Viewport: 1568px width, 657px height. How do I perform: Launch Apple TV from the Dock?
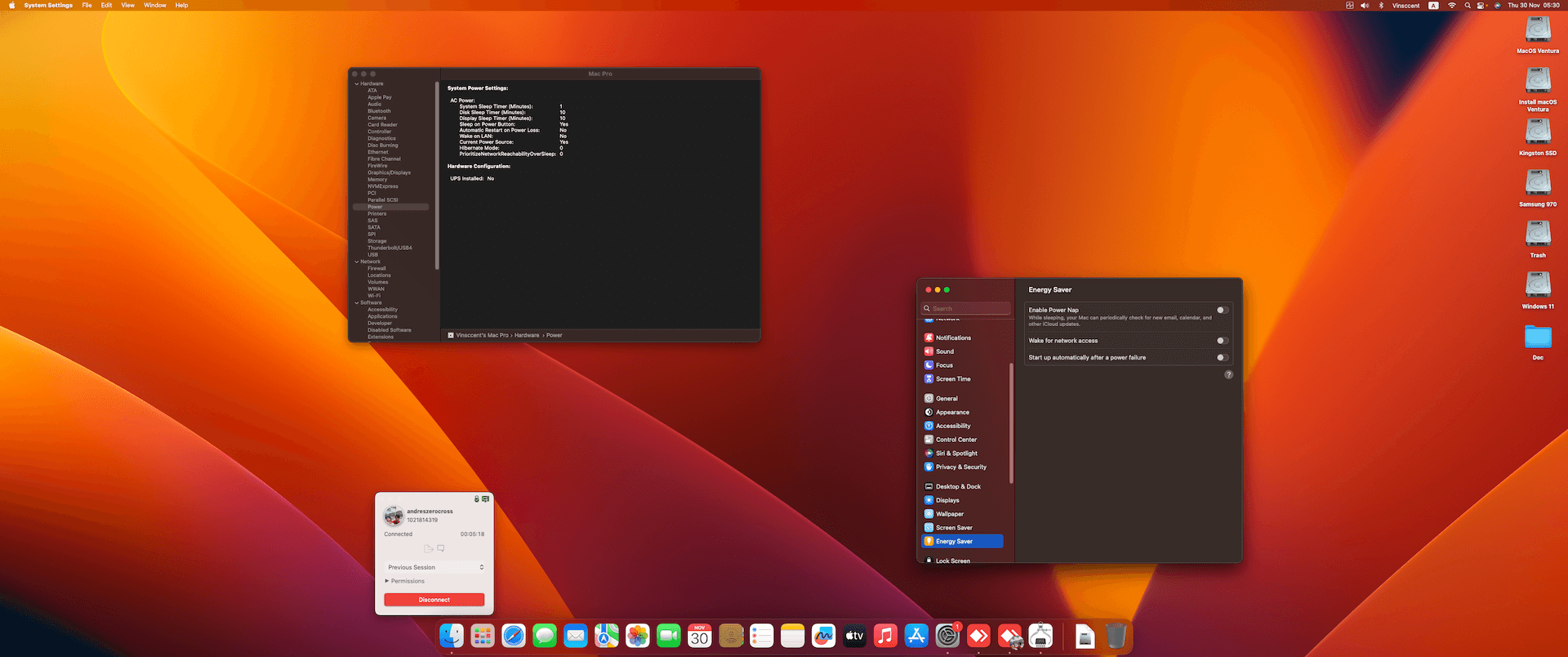click(854, 636)
